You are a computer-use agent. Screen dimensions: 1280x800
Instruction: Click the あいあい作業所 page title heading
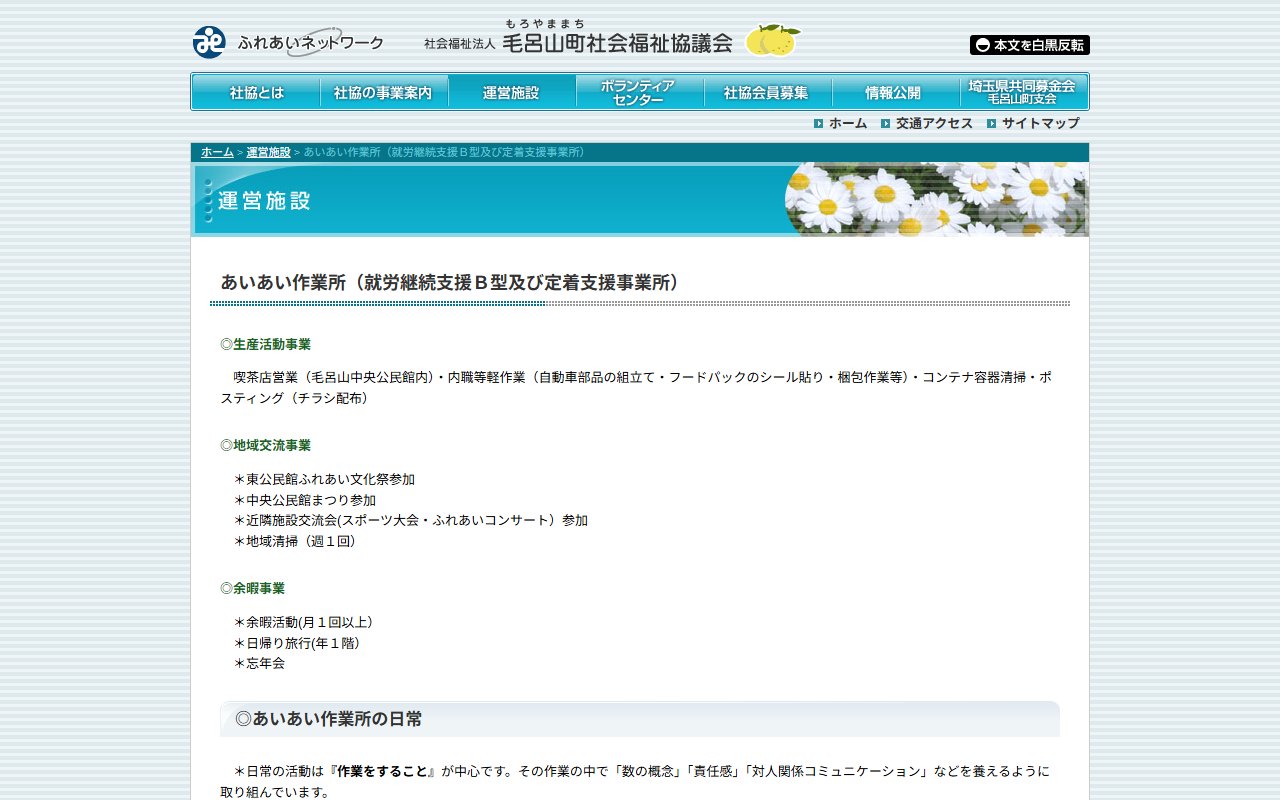point(450,283)
